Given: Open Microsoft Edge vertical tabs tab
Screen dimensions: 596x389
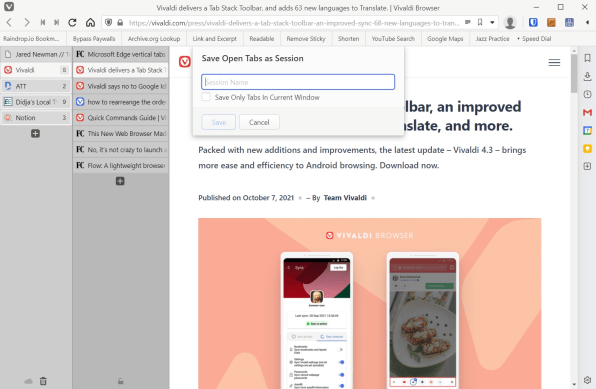Looking at the screenshot, I should click(120, 54).
